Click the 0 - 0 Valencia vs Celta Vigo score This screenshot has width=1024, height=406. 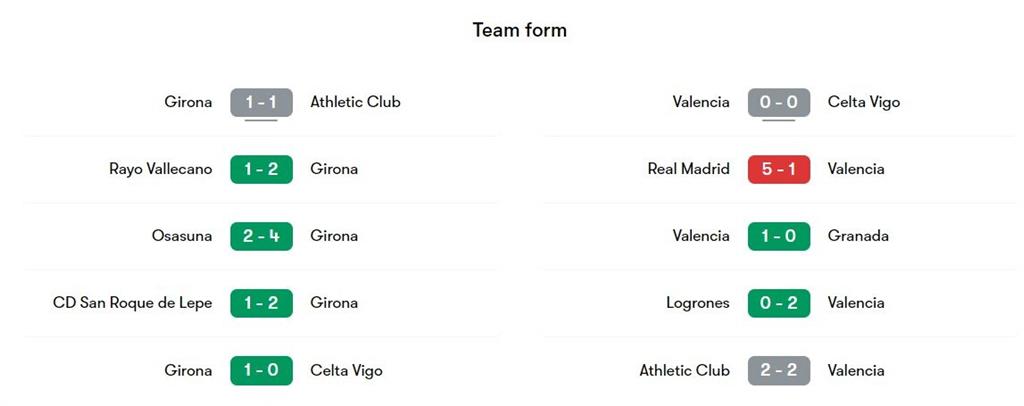tap(778, 102)
